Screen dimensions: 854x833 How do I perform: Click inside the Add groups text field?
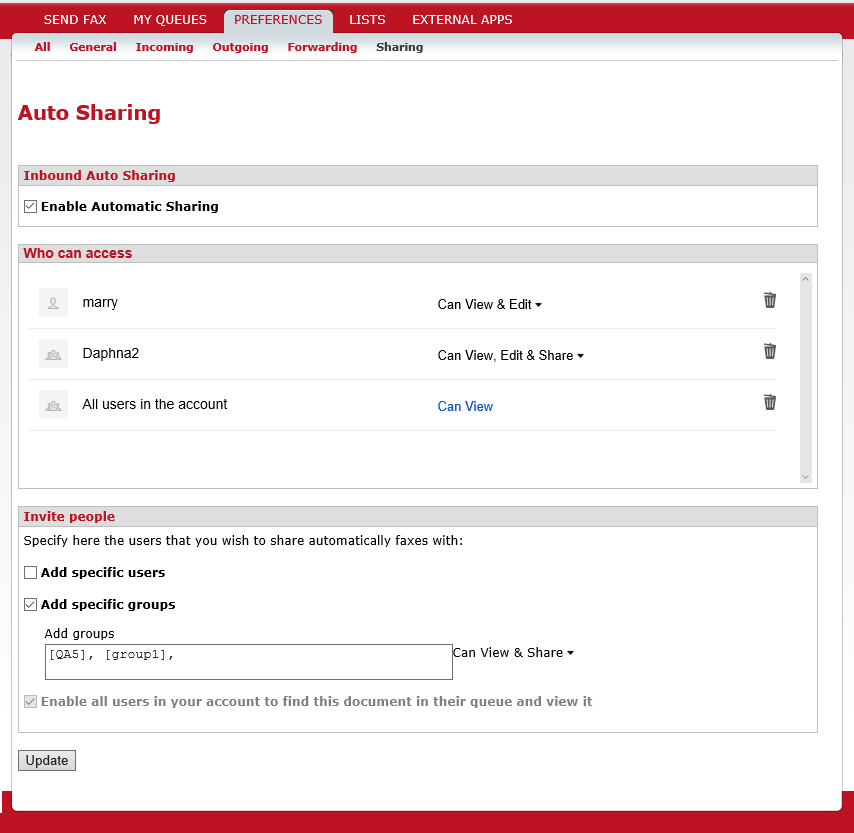249,662
